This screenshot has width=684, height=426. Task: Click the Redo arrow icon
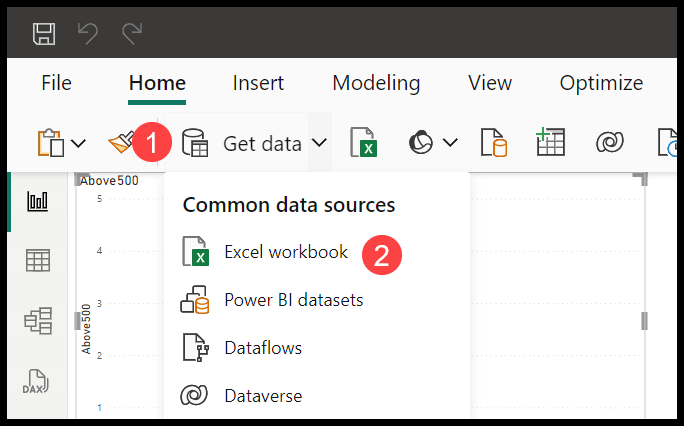(x=132, y=34)
